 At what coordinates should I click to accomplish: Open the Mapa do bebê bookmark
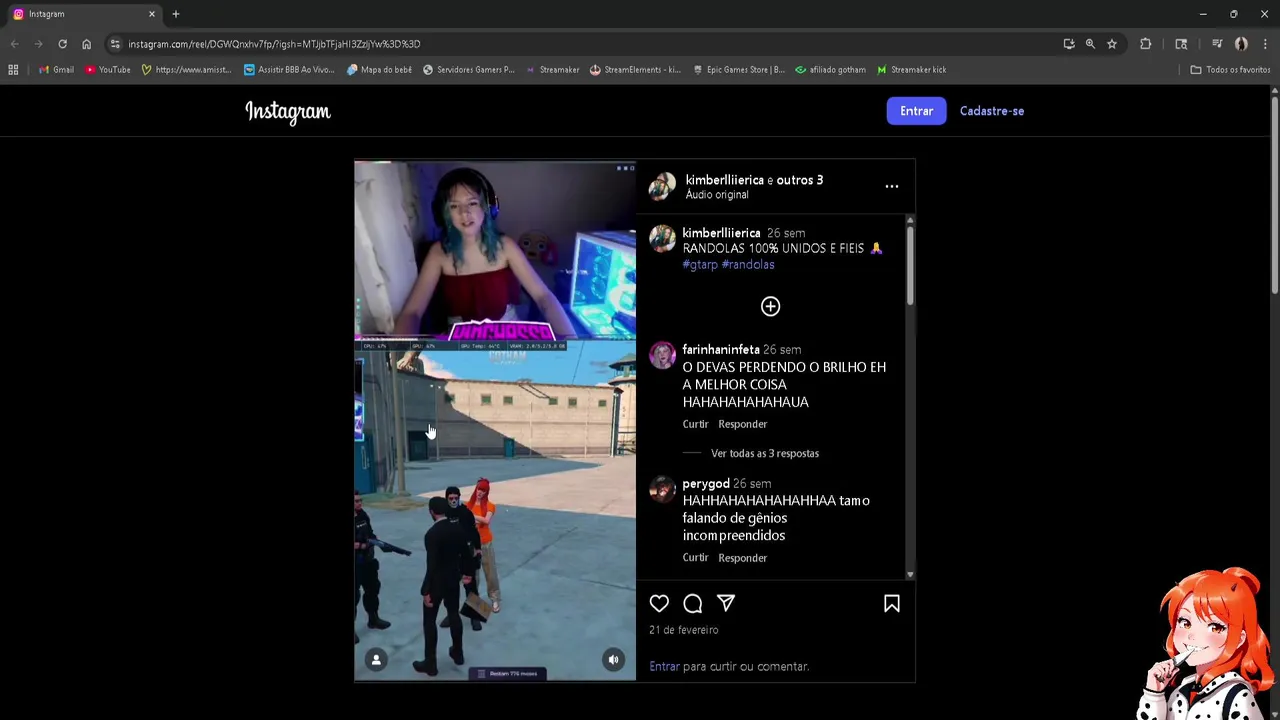379,70
